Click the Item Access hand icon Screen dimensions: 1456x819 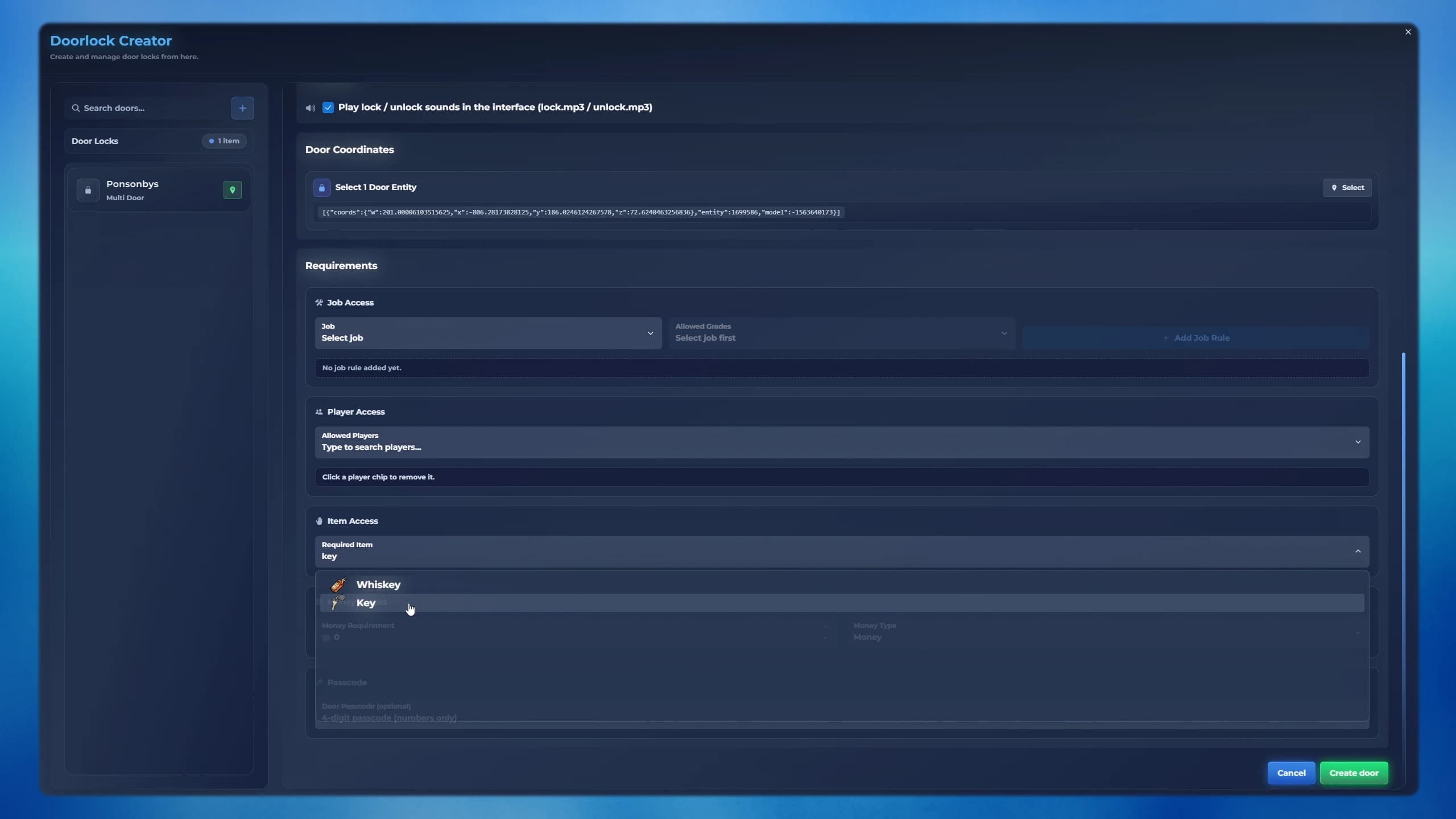click(x=319, y=521)
